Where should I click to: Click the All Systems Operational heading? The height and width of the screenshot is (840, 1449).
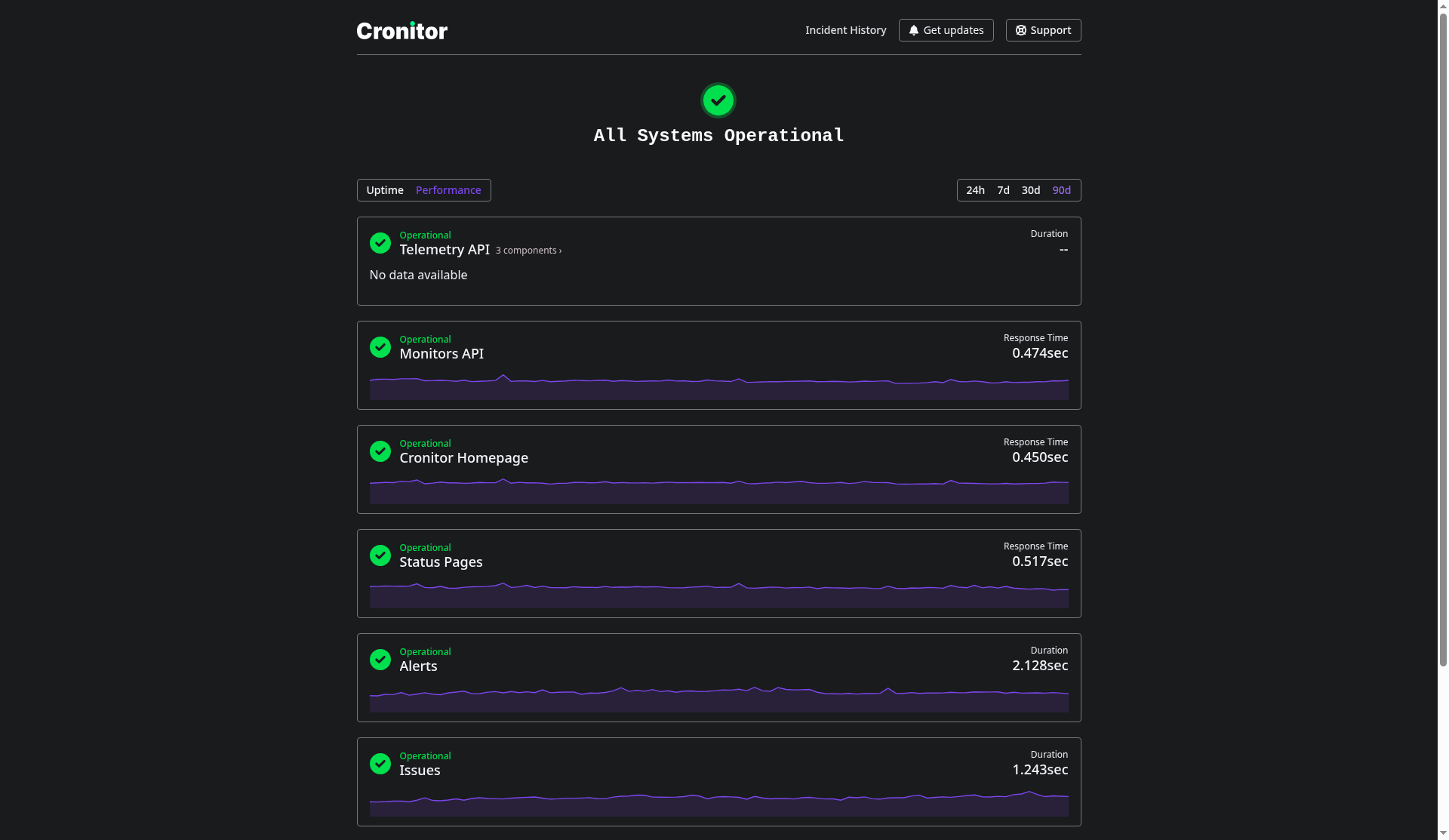718,136
